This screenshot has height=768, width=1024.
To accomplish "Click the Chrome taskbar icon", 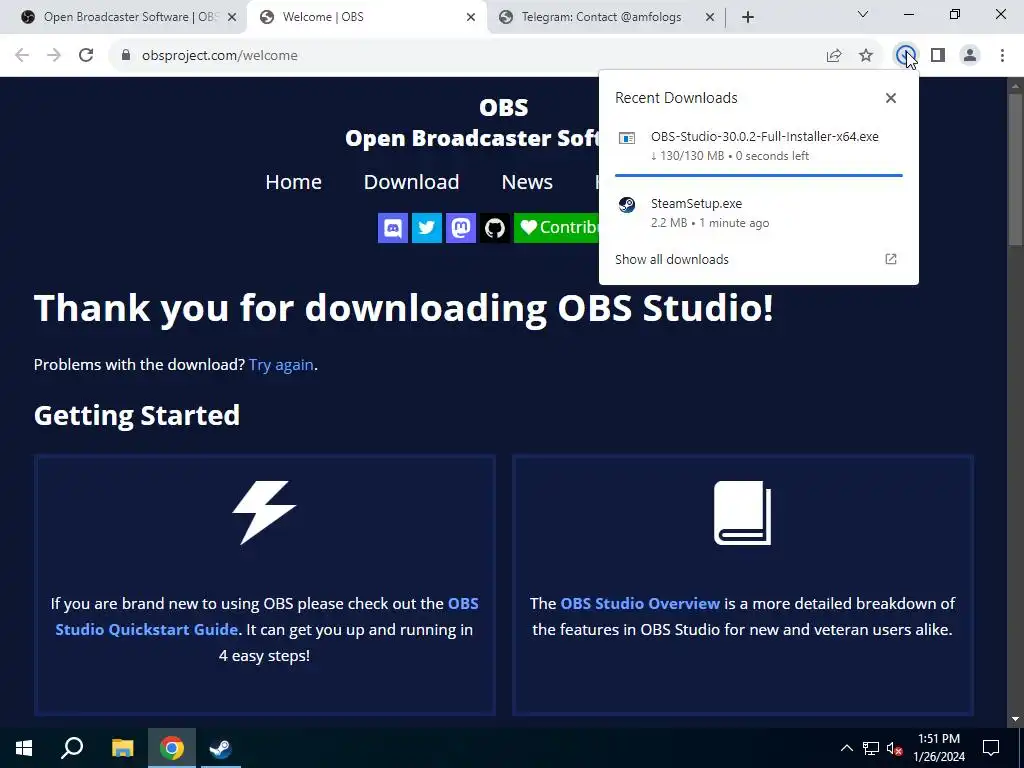I will click(x=172, y=748).
